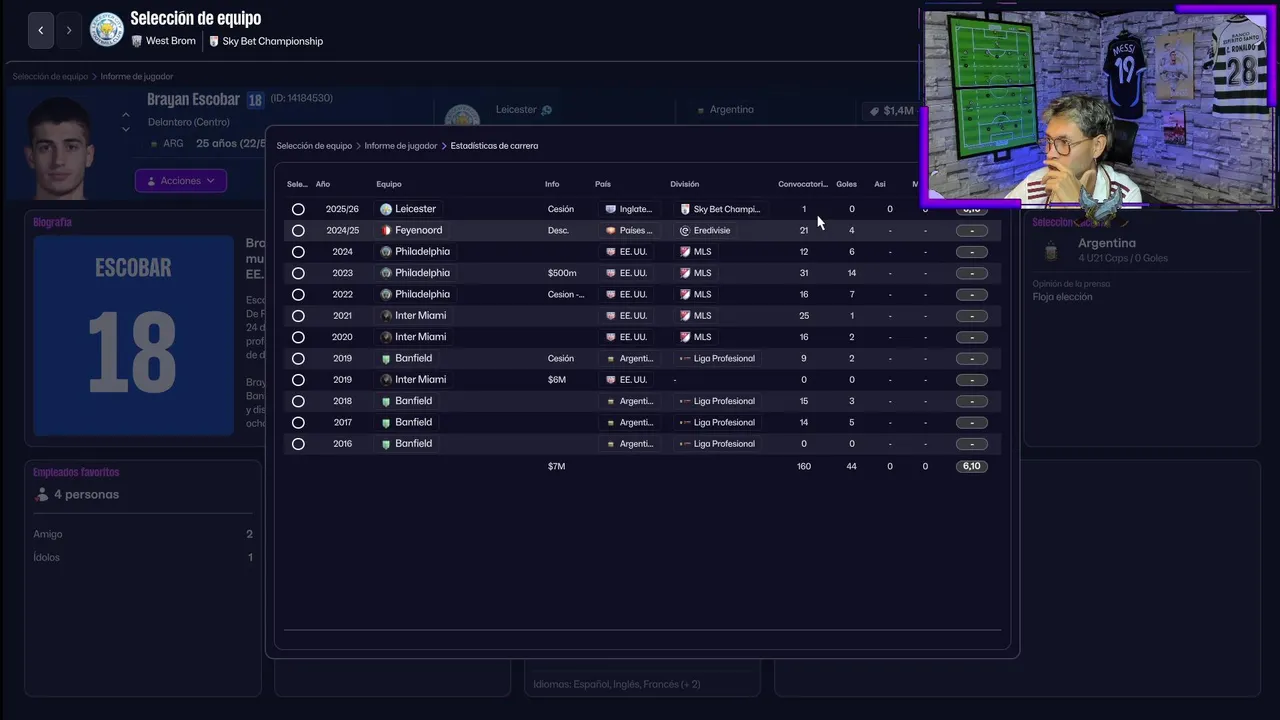The image size is (1280, 720).
Task: Open Sky Bet Championship link in header
Action: click(x=273, y=41)
